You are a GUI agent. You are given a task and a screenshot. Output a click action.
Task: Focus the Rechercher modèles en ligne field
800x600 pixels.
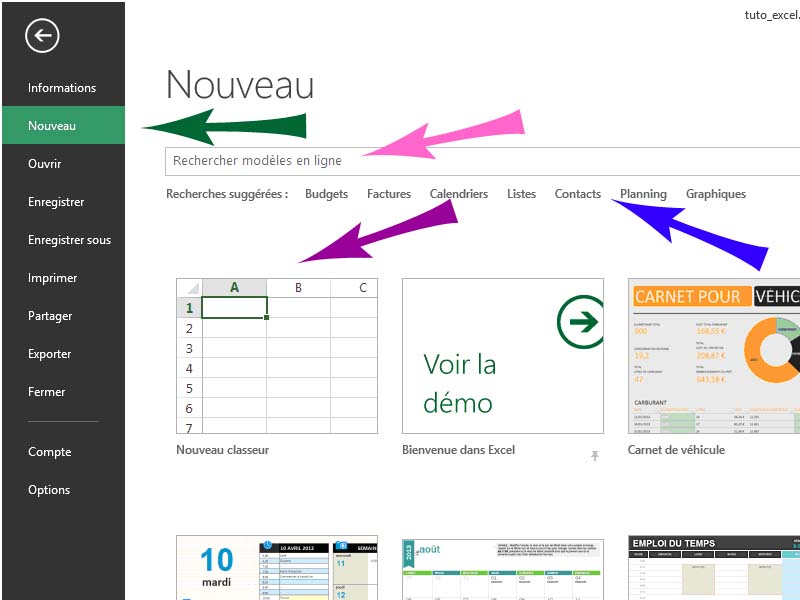pyautogui.click(x=482, y=161)
